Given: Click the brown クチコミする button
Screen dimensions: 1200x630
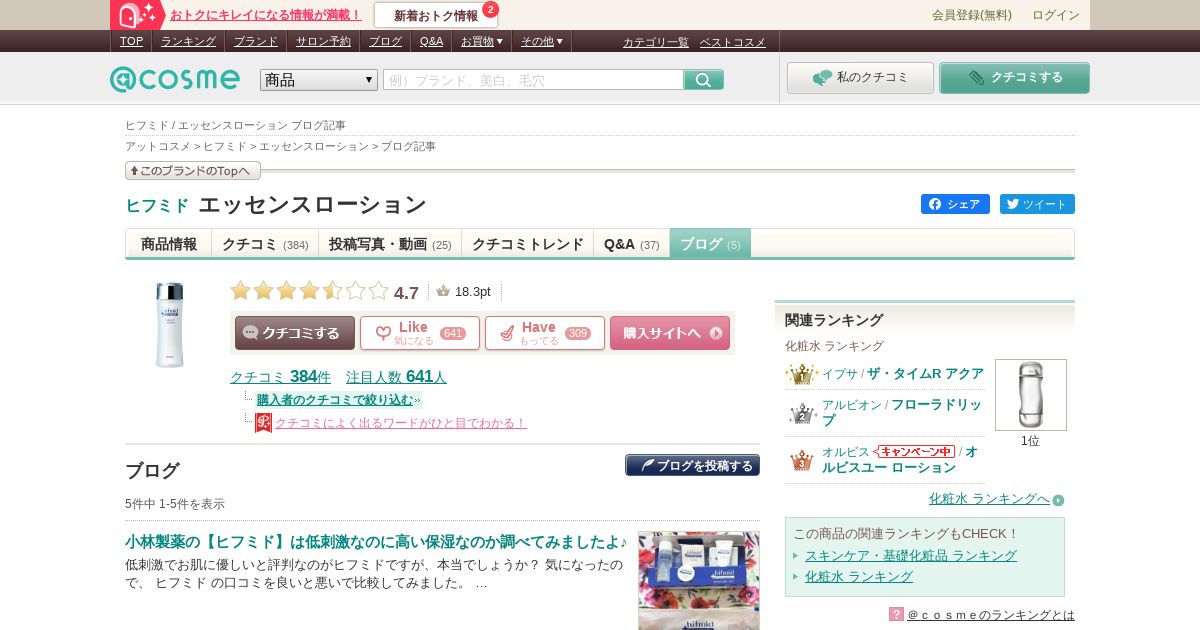Looking at the screenshot, I should (295, 333).
